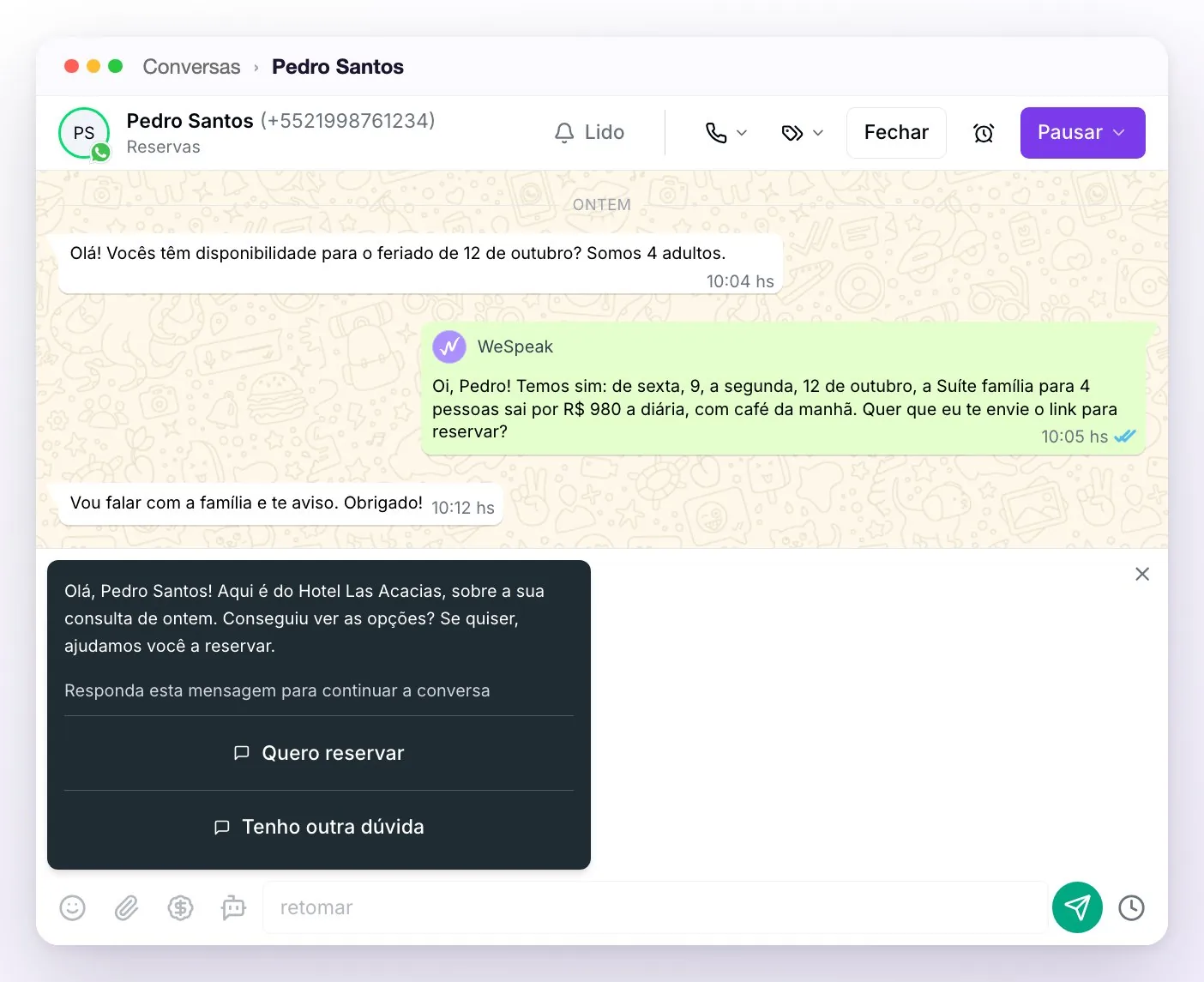Image resolution: width=1204 pixels, height=982 pixels.
Task: Click the 10:04 hs timestamp
Action: click(740, 281)
